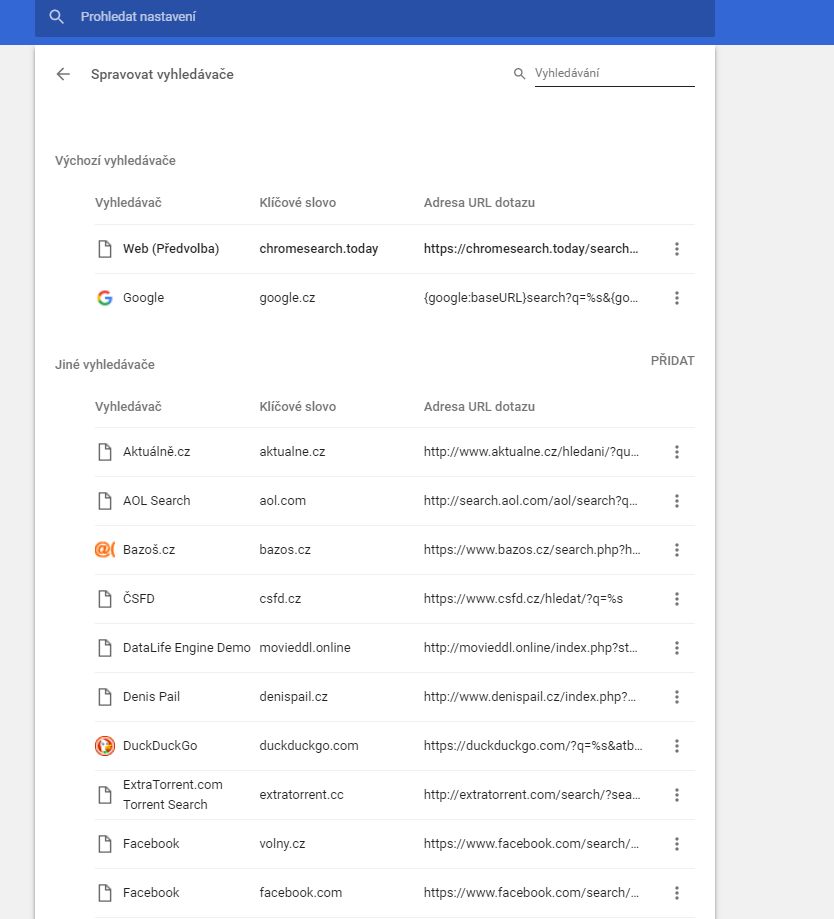Open more actions menu for AOL Search

(677, 501)
